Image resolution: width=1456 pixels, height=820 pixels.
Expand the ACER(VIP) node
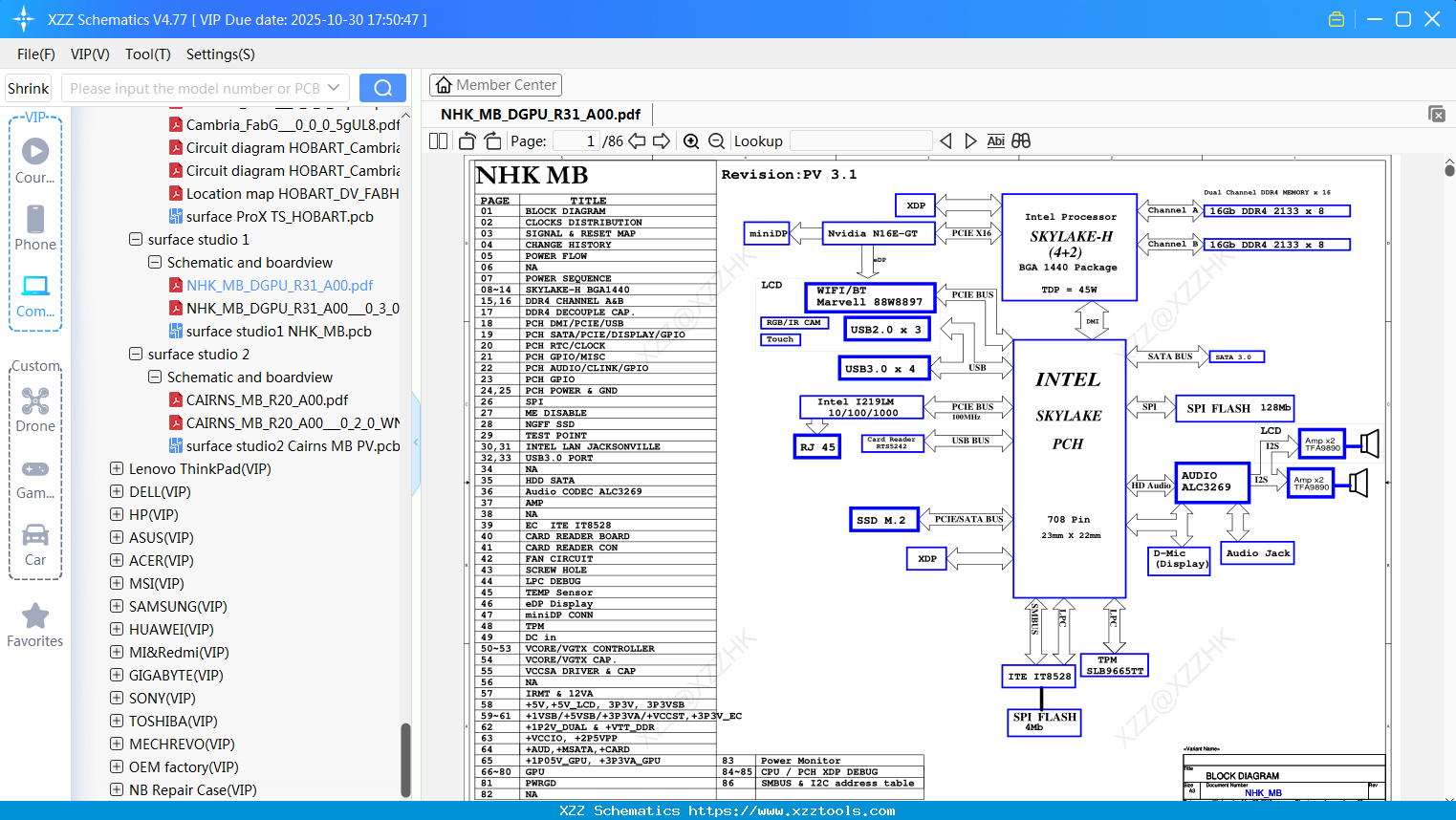pos(117,560)
